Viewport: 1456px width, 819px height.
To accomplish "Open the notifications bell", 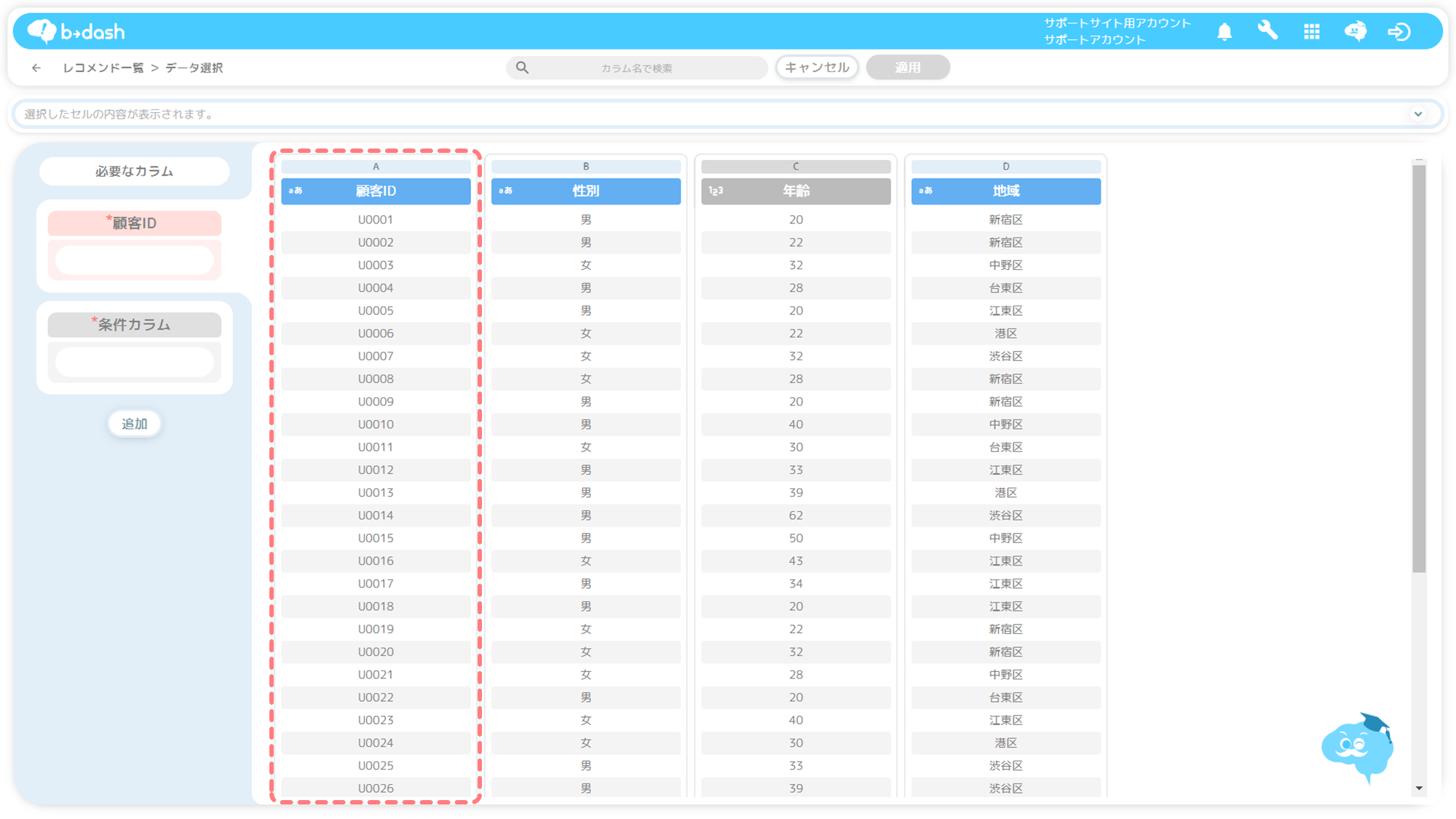I will [1224, 31].
